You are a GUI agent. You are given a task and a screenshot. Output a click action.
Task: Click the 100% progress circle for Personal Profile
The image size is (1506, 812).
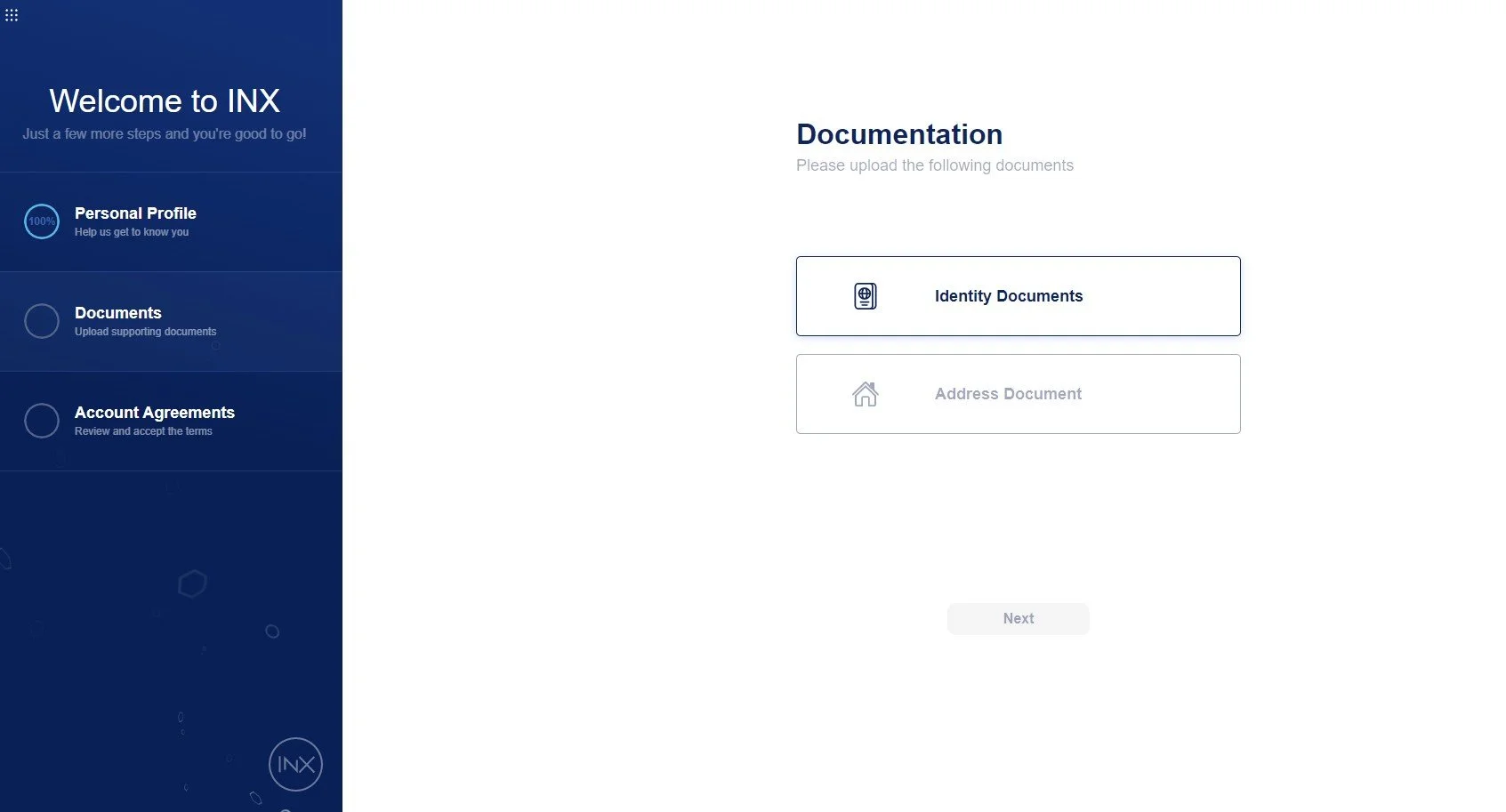[42, 221]
